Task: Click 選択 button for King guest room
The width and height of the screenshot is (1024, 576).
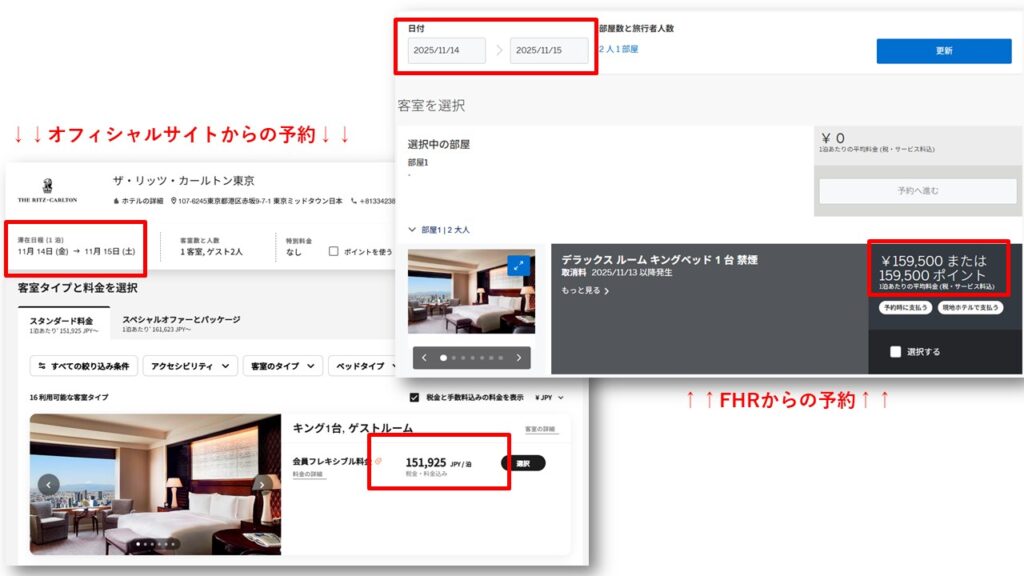Action: [x=523, y=463]
